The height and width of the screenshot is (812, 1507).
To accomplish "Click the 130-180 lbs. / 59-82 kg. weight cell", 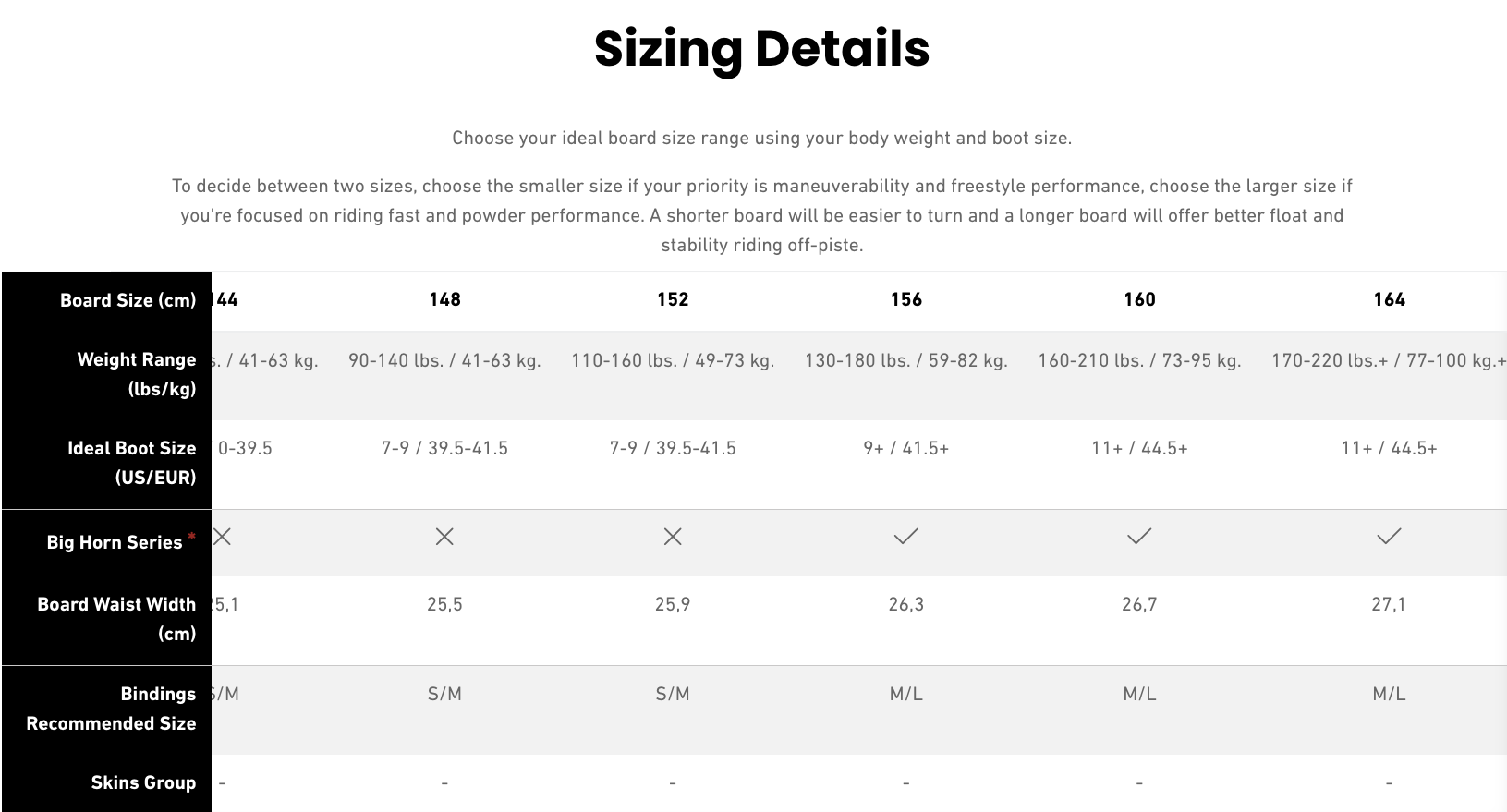I will [906, 360].
